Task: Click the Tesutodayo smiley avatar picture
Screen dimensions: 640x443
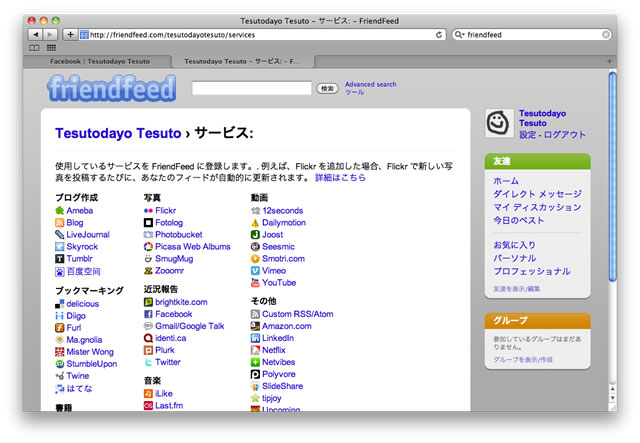Action: (499, 123)
